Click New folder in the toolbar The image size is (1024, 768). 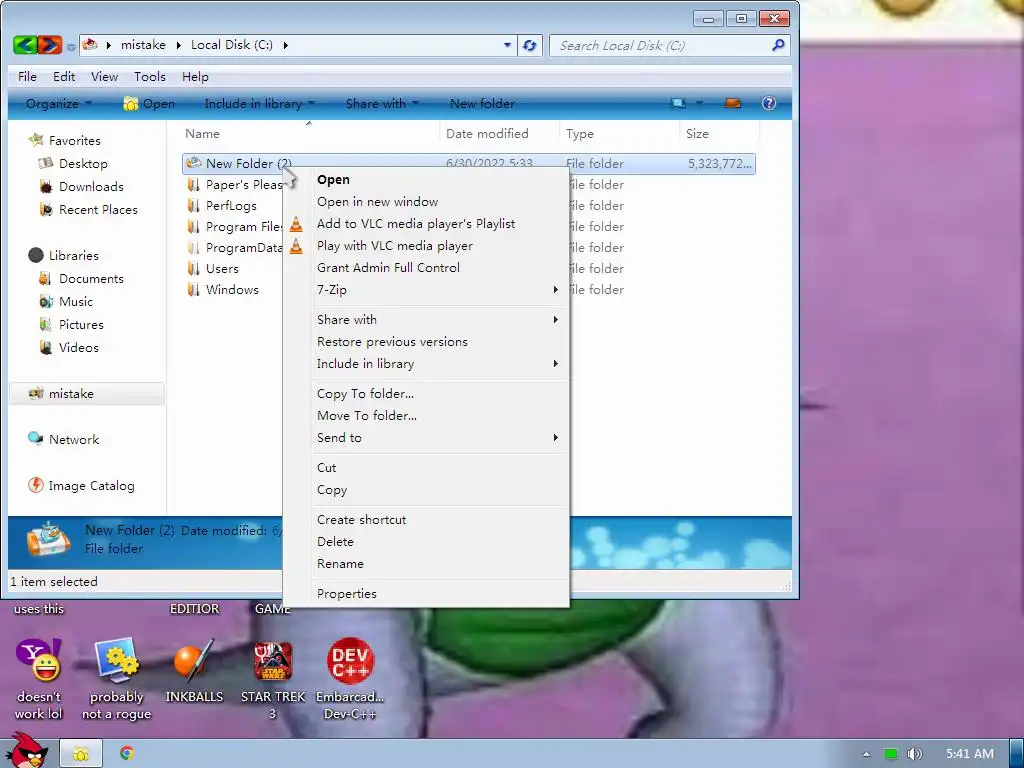click(x=482, y=103)
